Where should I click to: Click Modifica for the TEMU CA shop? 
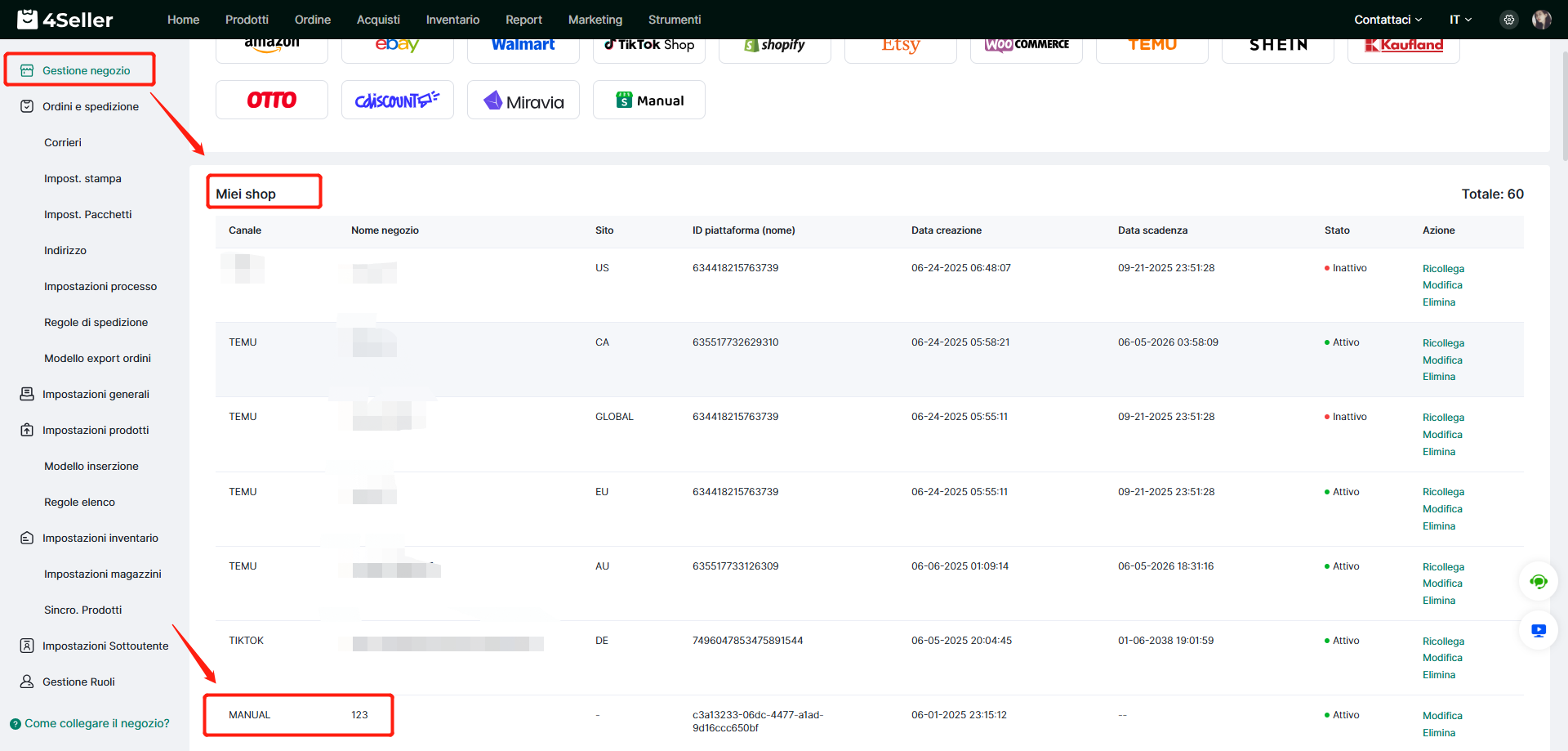point(1442,360)
